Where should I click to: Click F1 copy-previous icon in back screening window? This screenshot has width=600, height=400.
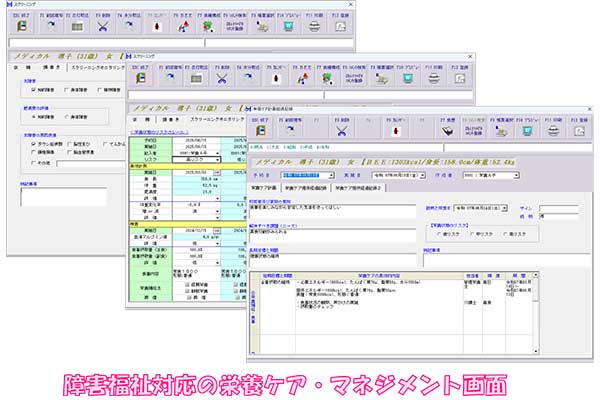click(x=51, y=26)
